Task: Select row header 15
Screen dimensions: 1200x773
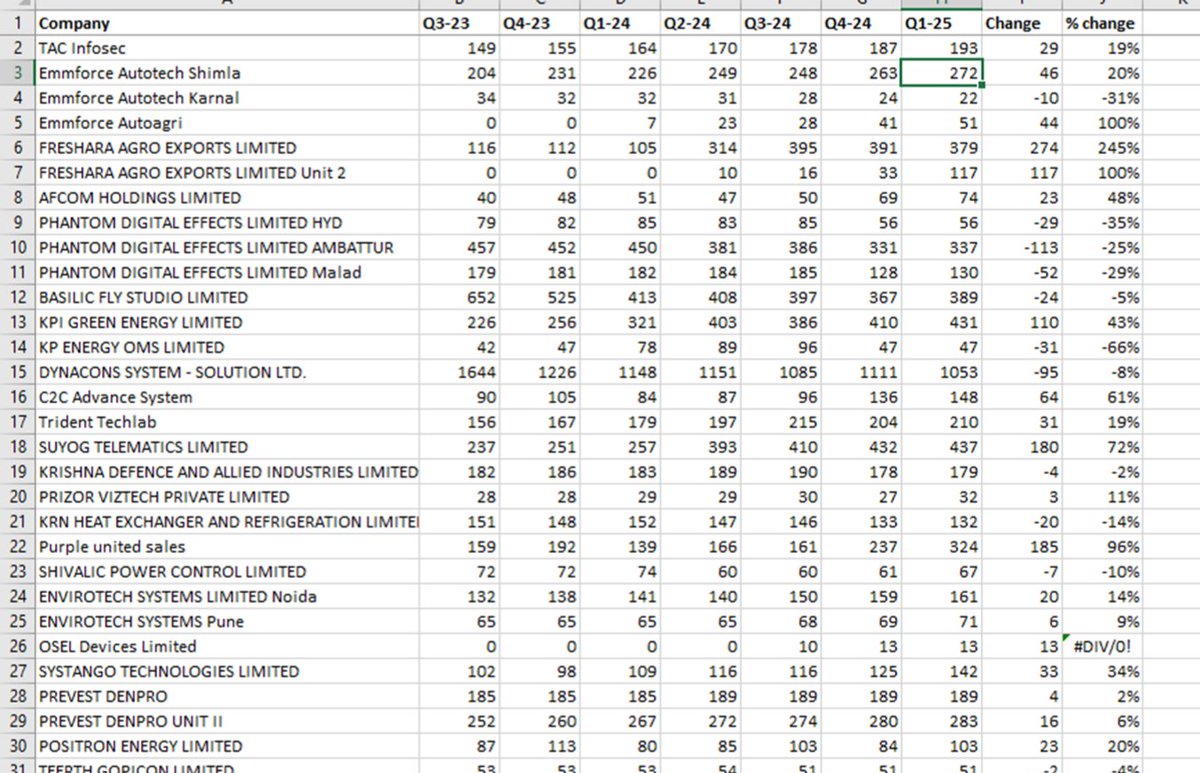Action: (17, 372)
